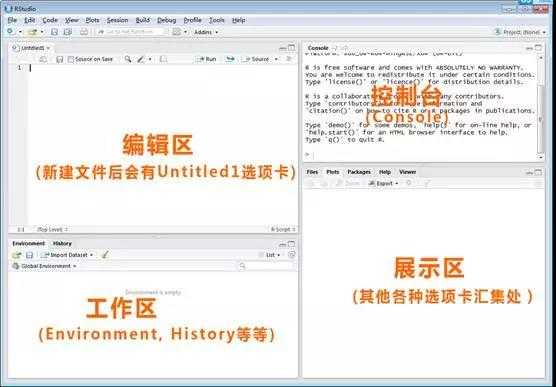Open the Plots menu
This screenshot has height=387, width=556.
(92, 20)
